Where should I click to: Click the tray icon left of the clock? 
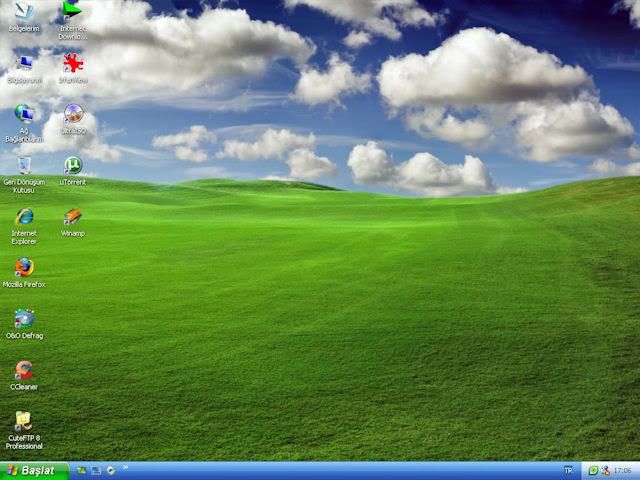click(x=606, y=471)
